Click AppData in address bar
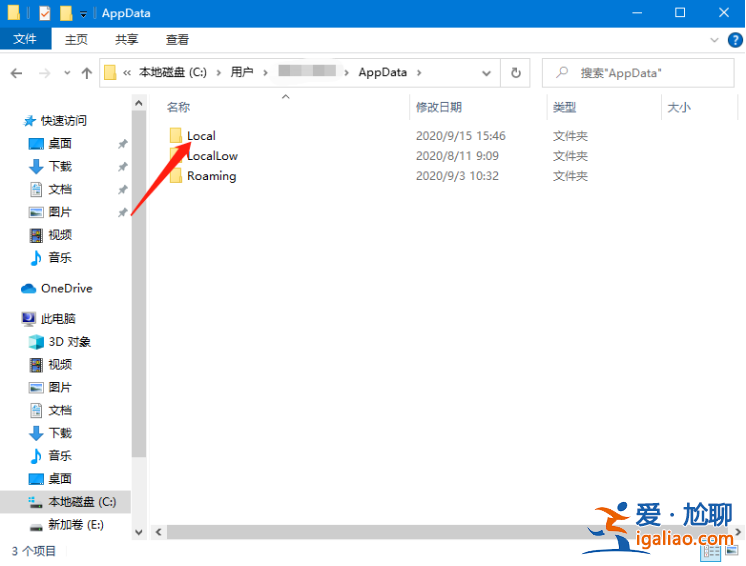 click(x=383, y=72)
